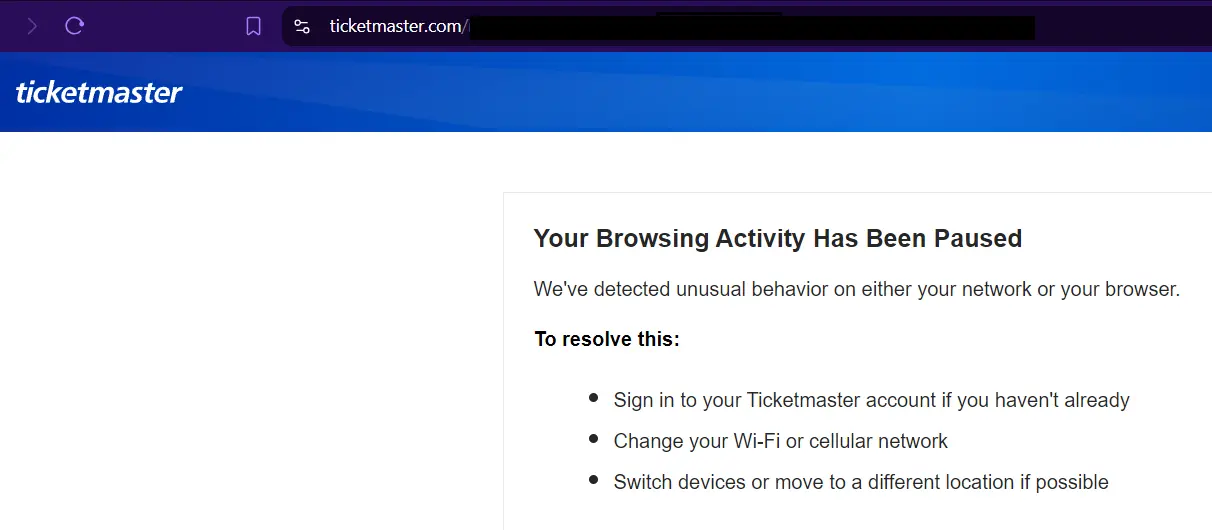The height and width of the screenshot is (530, 1212).
Task: Click the "Sign in to your Ticketmaster account" line
Action: (x=871, y=400)
